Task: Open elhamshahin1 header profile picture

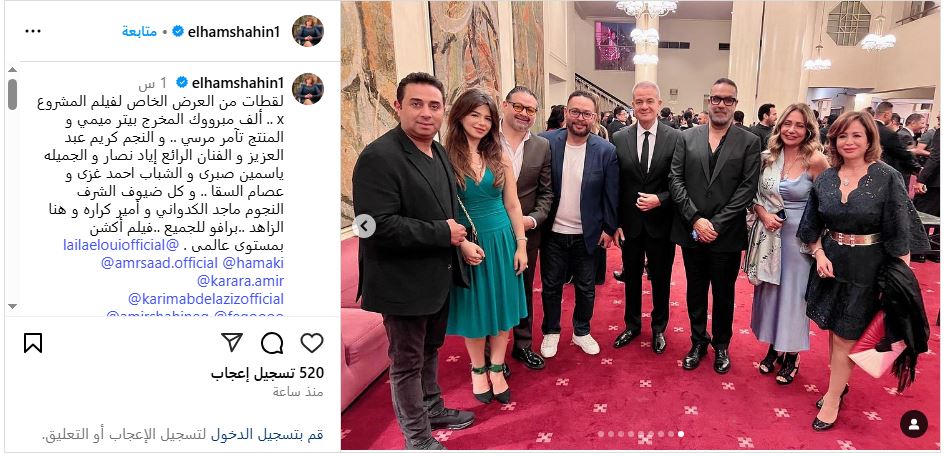Action: [308, 31]
